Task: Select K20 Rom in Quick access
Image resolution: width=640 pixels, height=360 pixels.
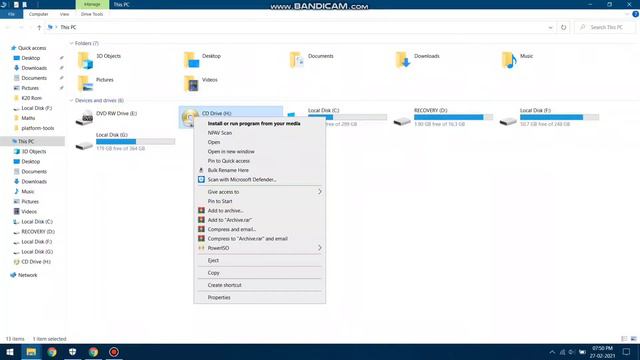Action: tap(31, 98)
